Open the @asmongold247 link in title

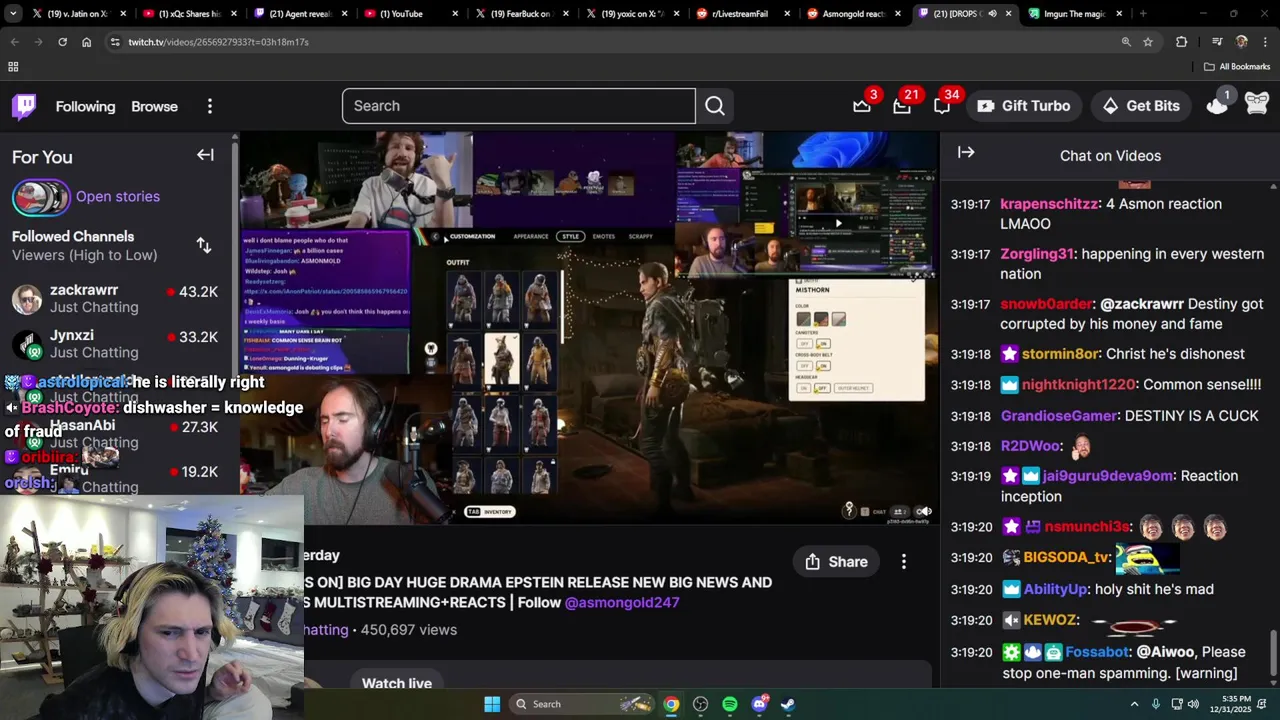point(622,603)
